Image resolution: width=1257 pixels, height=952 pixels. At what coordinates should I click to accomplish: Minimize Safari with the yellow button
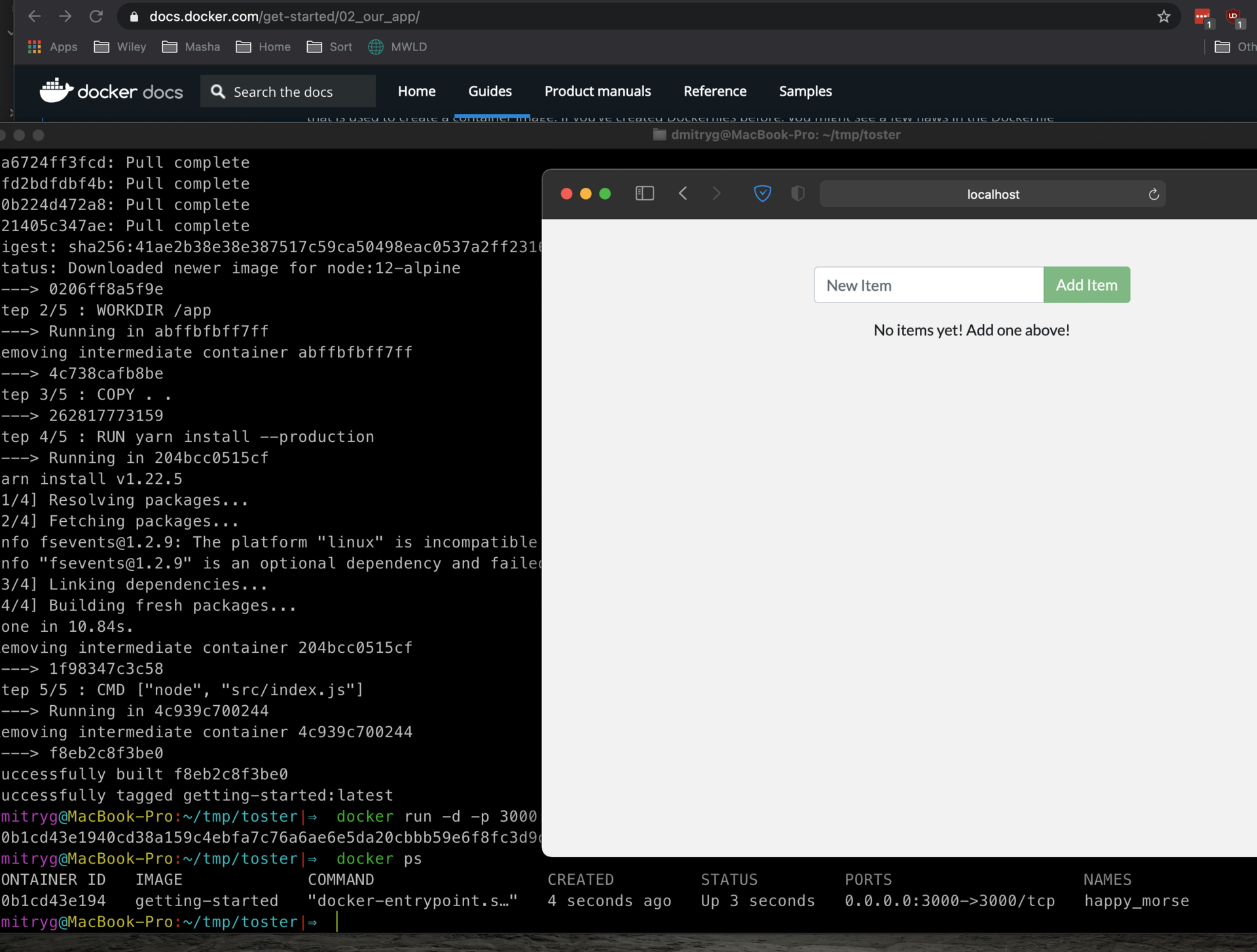tap(586, 193)
